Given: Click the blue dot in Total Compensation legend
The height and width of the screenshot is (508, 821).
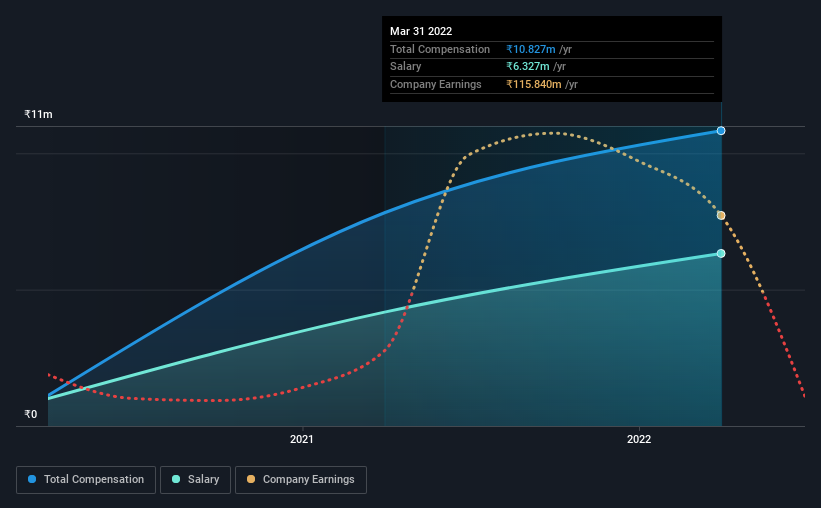Looking at the screenshot, I should click(32, 479).
